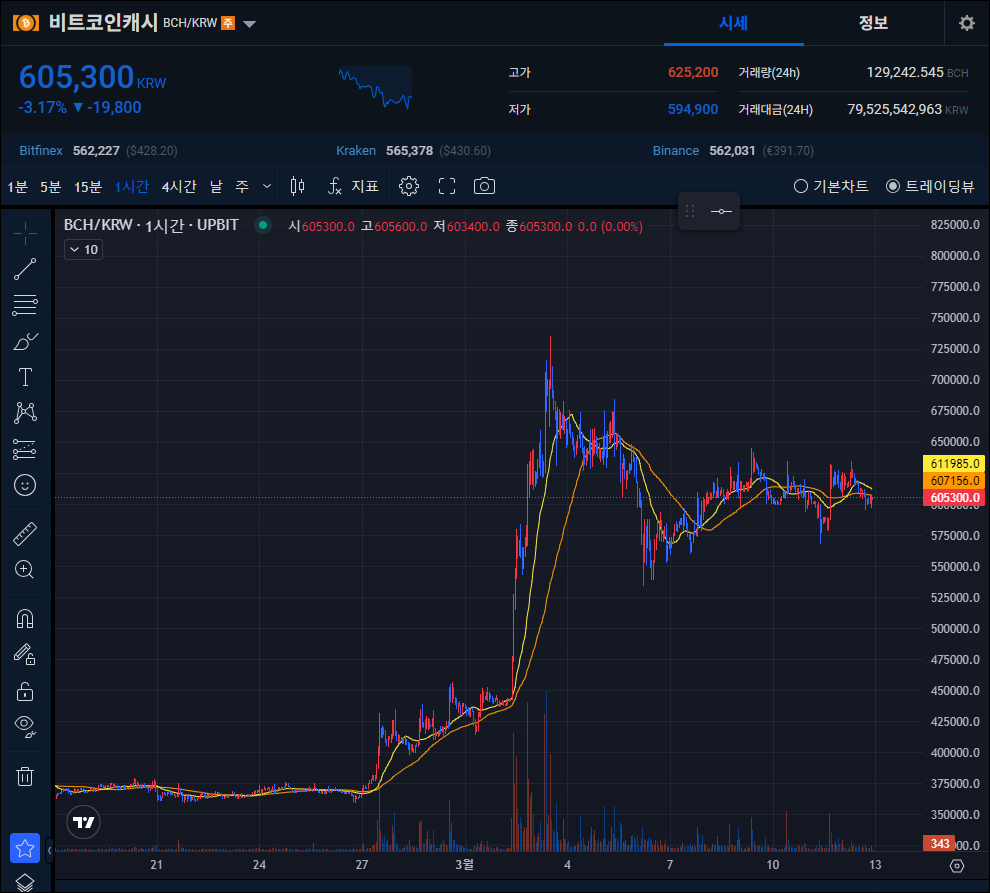Image resolution: width=990 pixels, height=893 pixels.
Task: Click the 저가 value 594,900
Action: click(x=693, y=109)
